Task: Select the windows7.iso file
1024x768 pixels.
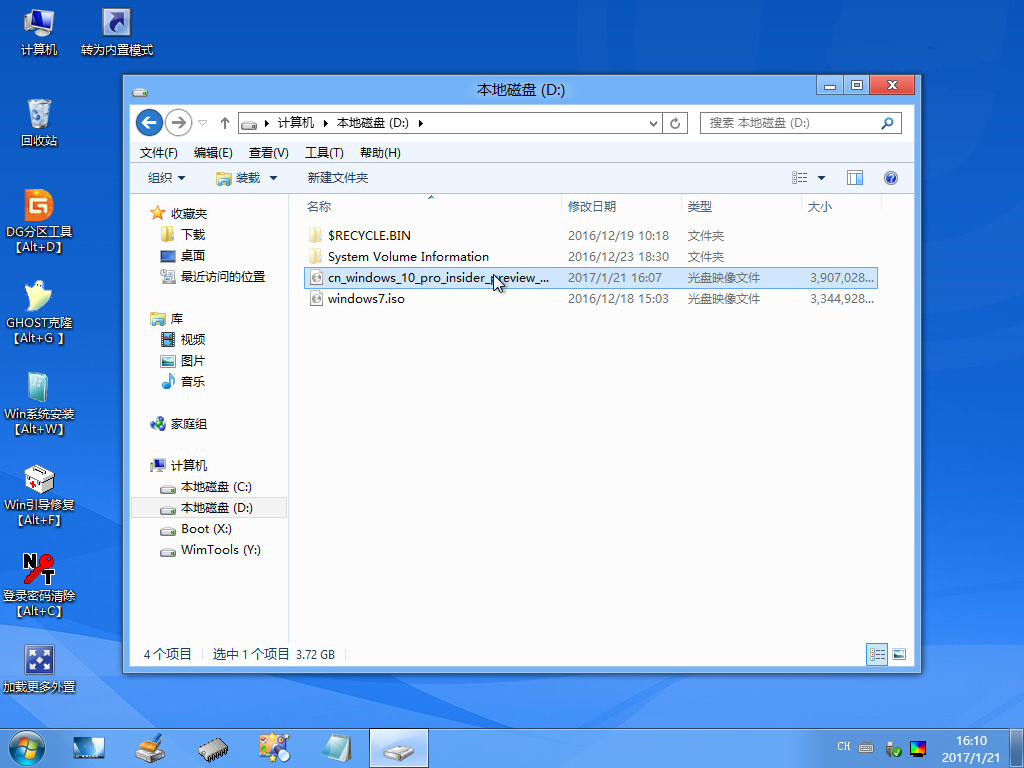Action: pyautogui.click(x=590, y=298)
